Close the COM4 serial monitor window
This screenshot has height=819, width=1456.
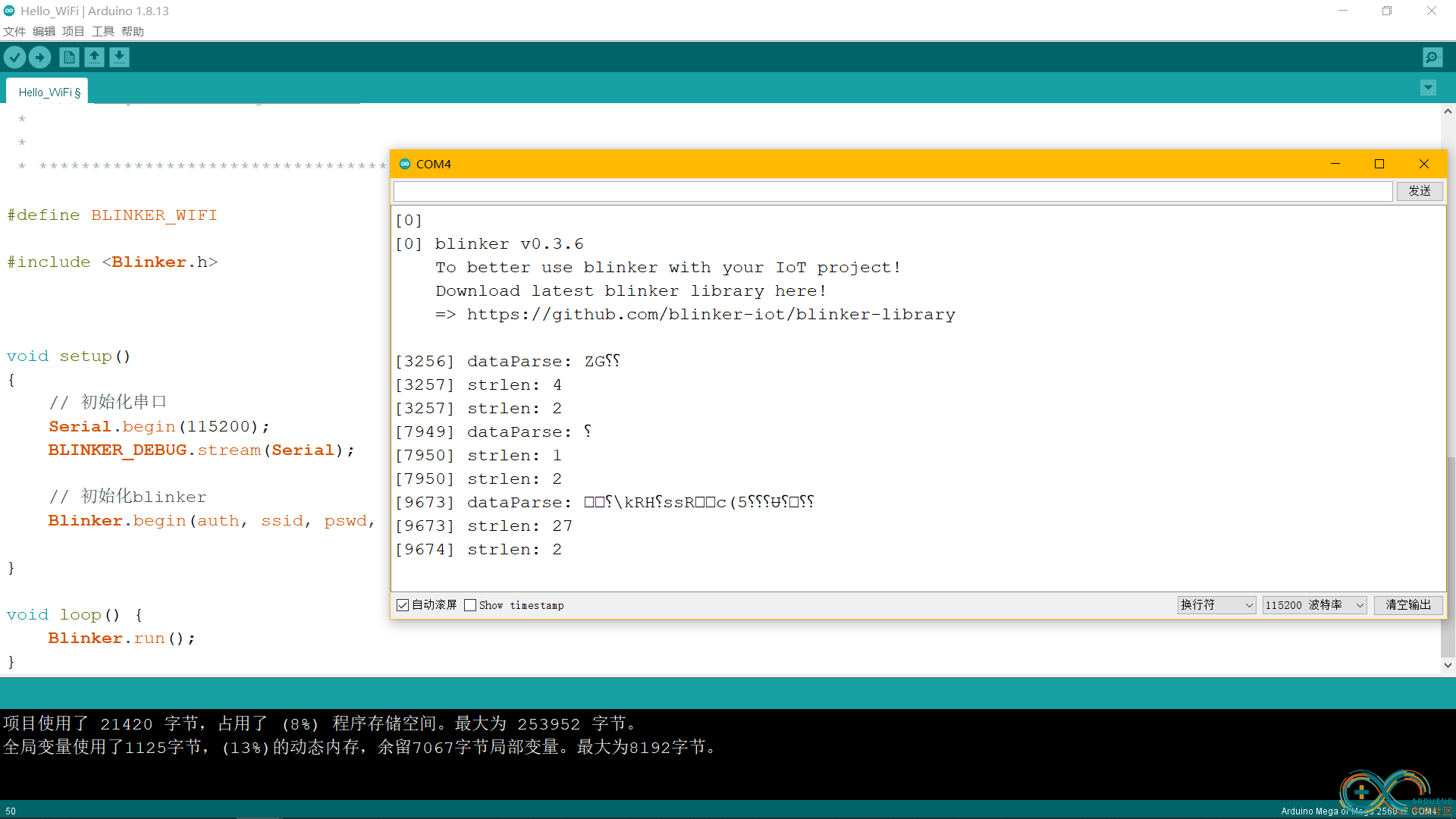click(1424, 164)
